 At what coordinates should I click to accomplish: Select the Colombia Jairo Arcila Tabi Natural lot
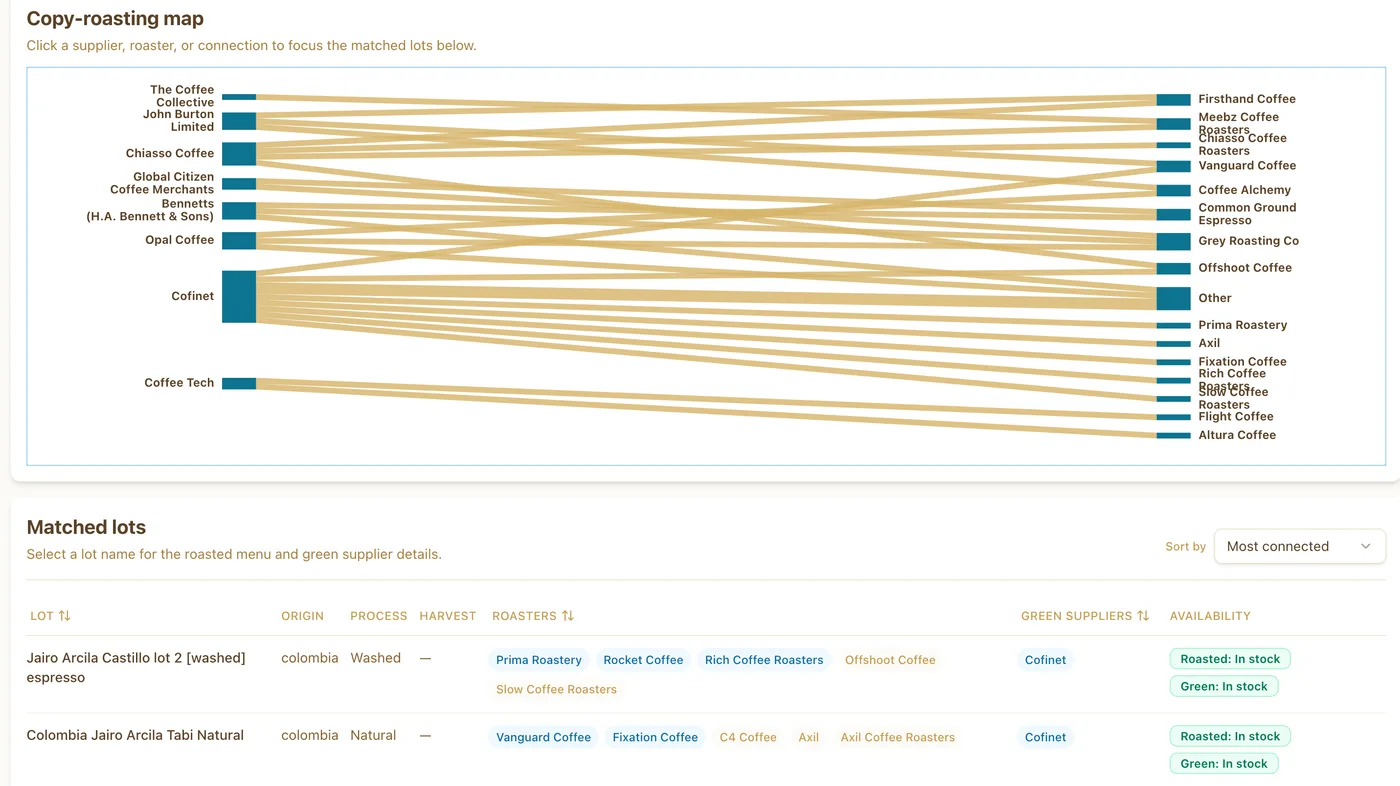135,735
